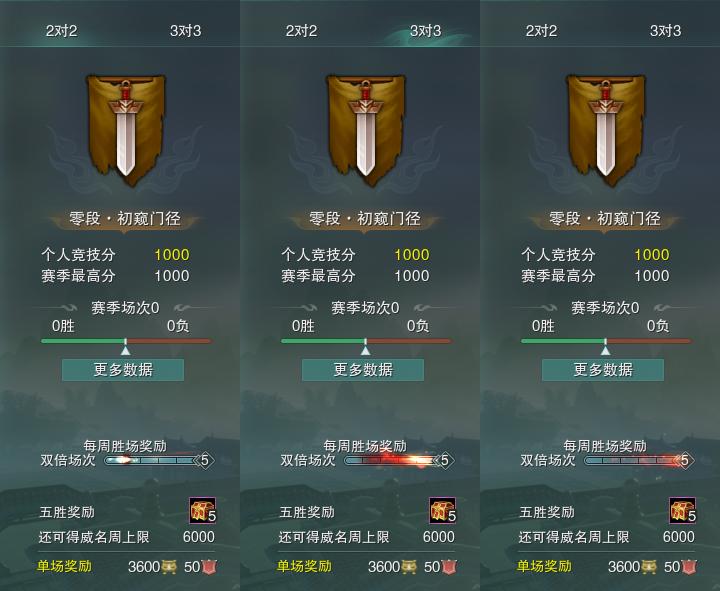Click the glowing red 双倍场次 progress bar in middle panel
This screenshot has width=720, height=591.
pos(391,460)
